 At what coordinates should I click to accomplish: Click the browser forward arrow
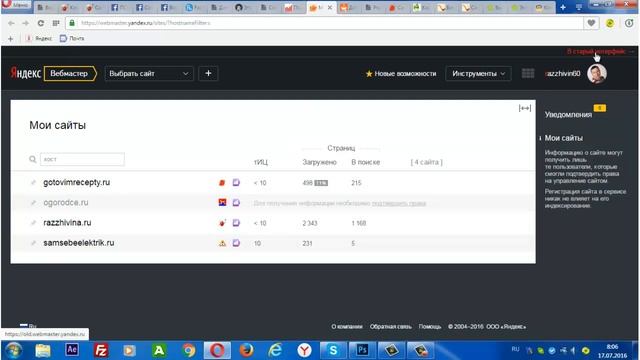tap(26, 23)
